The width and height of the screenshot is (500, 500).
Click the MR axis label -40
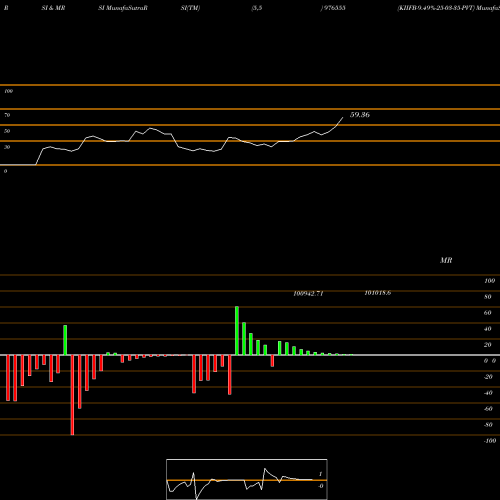(x=488, y=393)
